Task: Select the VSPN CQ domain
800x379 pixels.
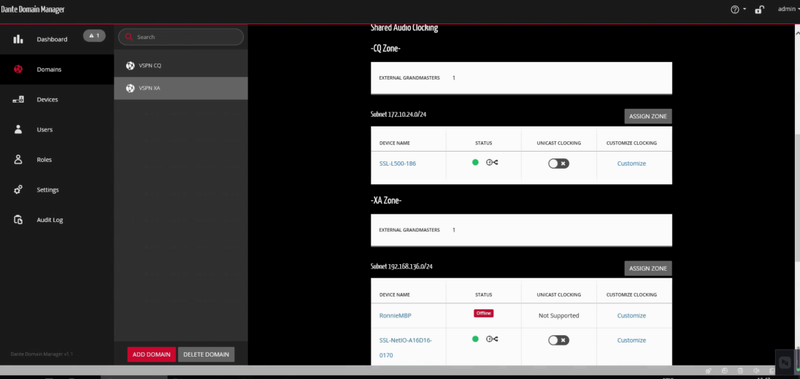Action: [x=181, y=66]
